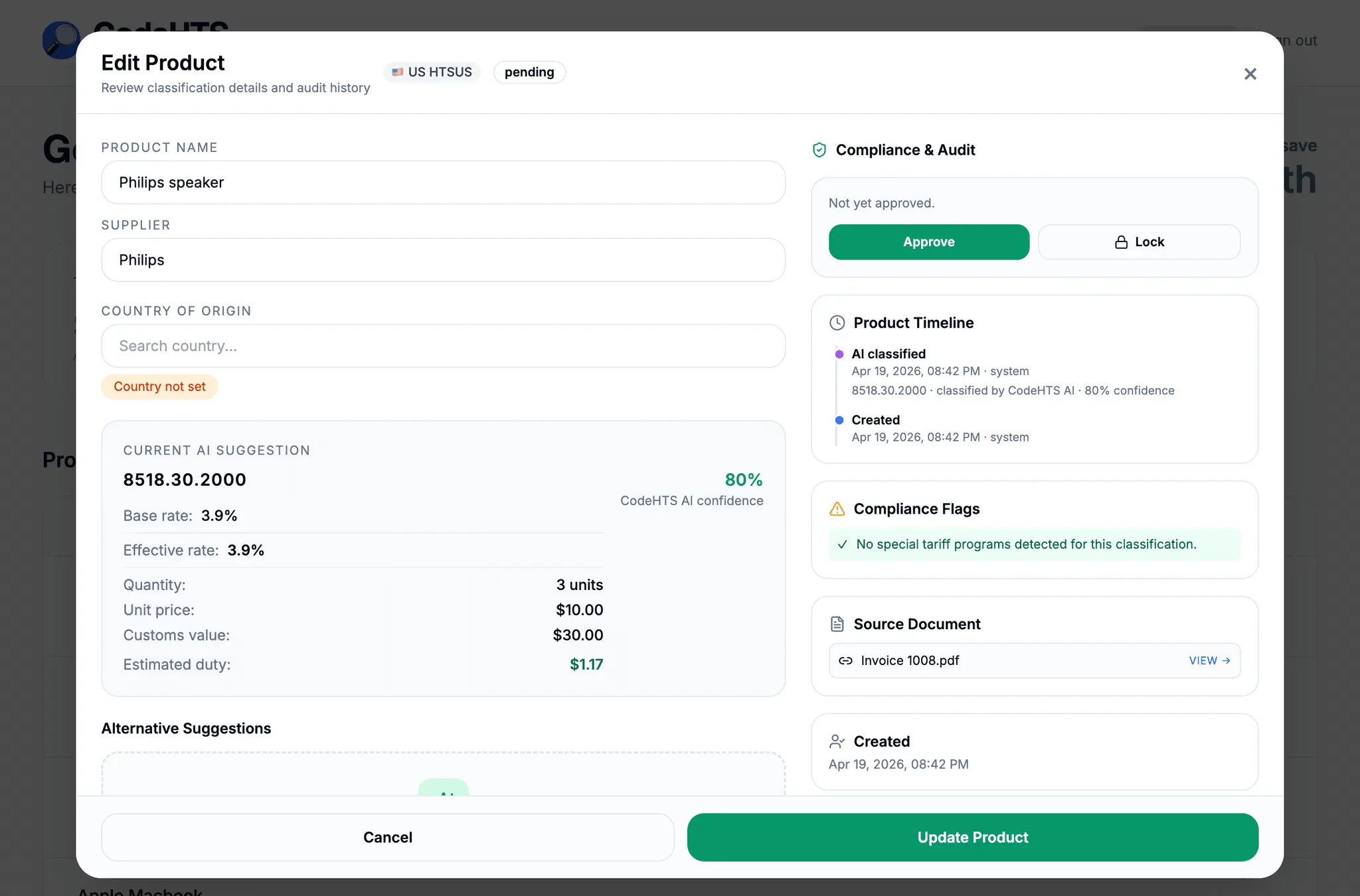Viewport: 1360px width, 896px height.
Task: Click the Supplier field containing Philips
Action: point(443,260)
